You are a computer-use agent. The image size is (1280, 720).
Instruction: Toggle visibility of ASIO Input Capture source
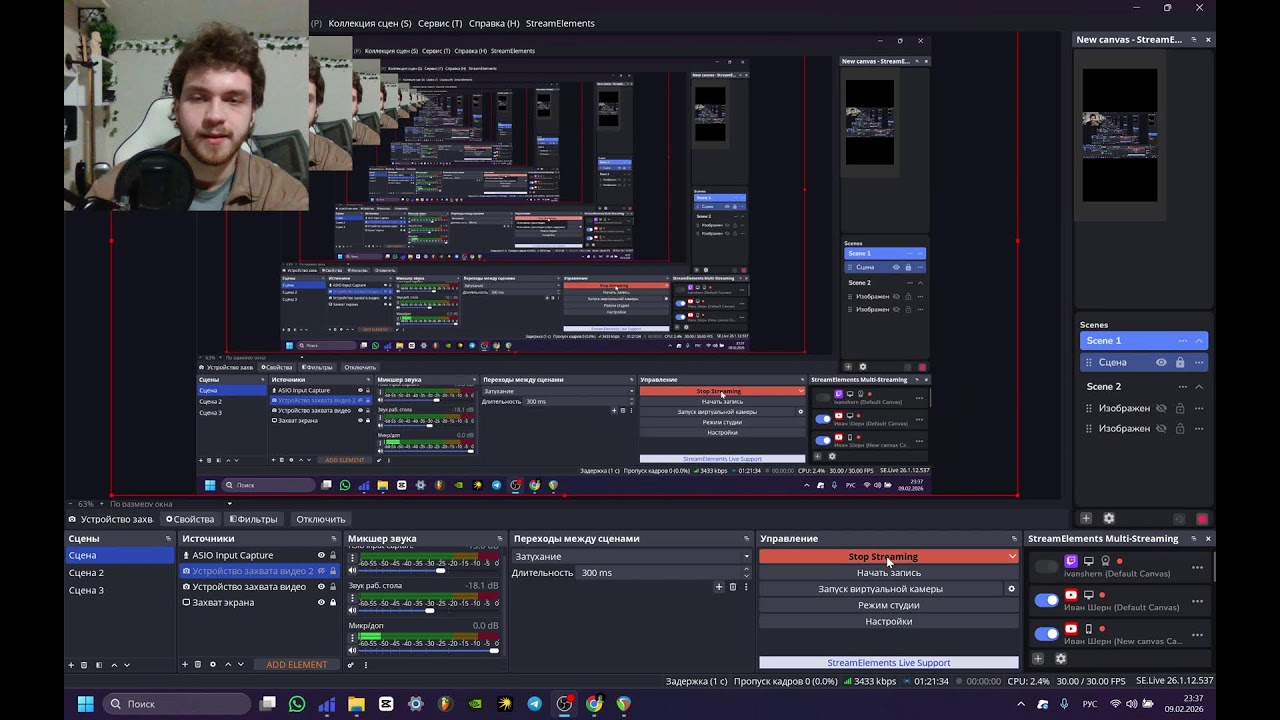[322, 556]
